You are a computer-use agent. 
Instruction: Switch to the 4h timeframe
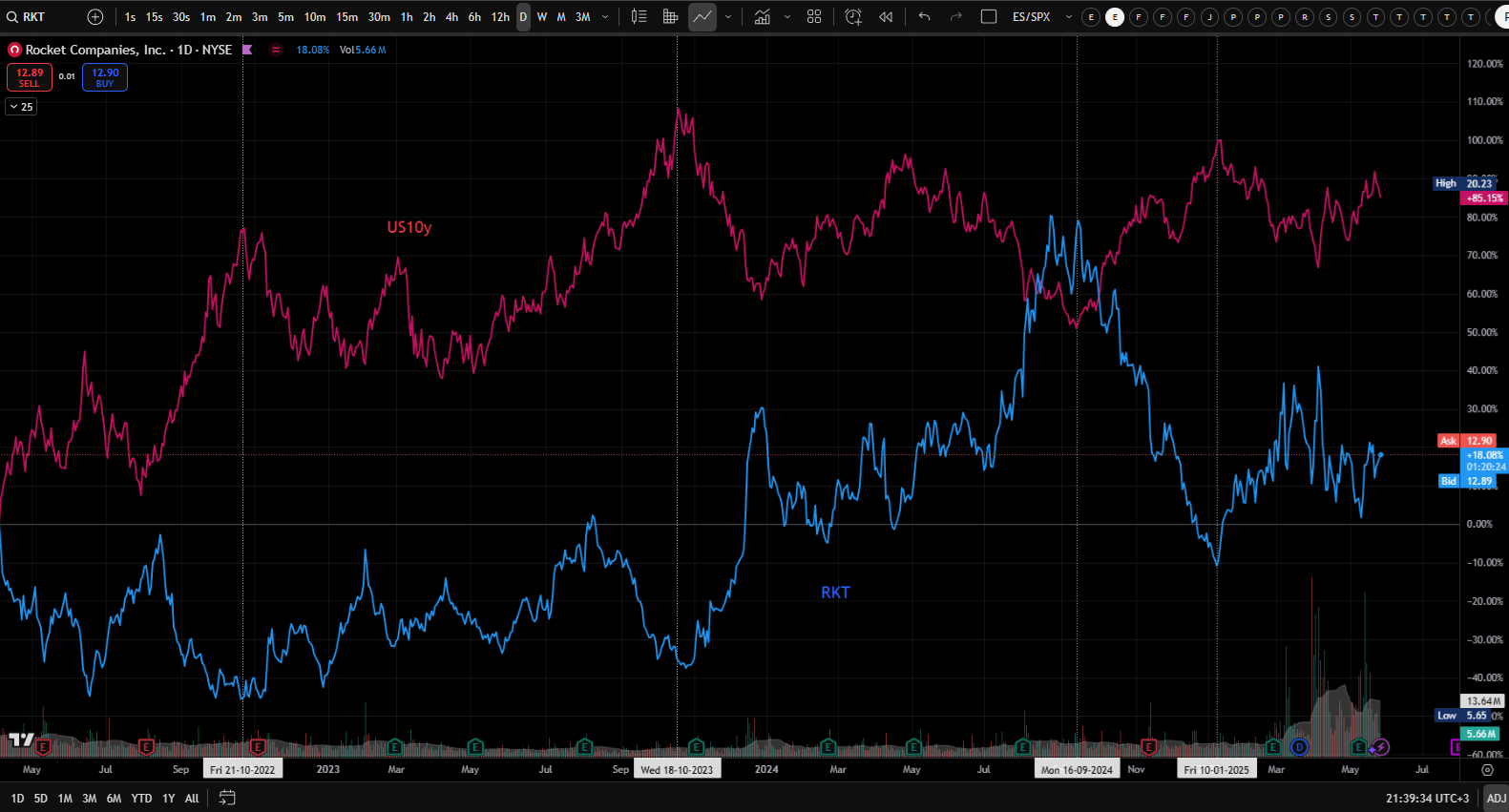[x=451, y=17]
